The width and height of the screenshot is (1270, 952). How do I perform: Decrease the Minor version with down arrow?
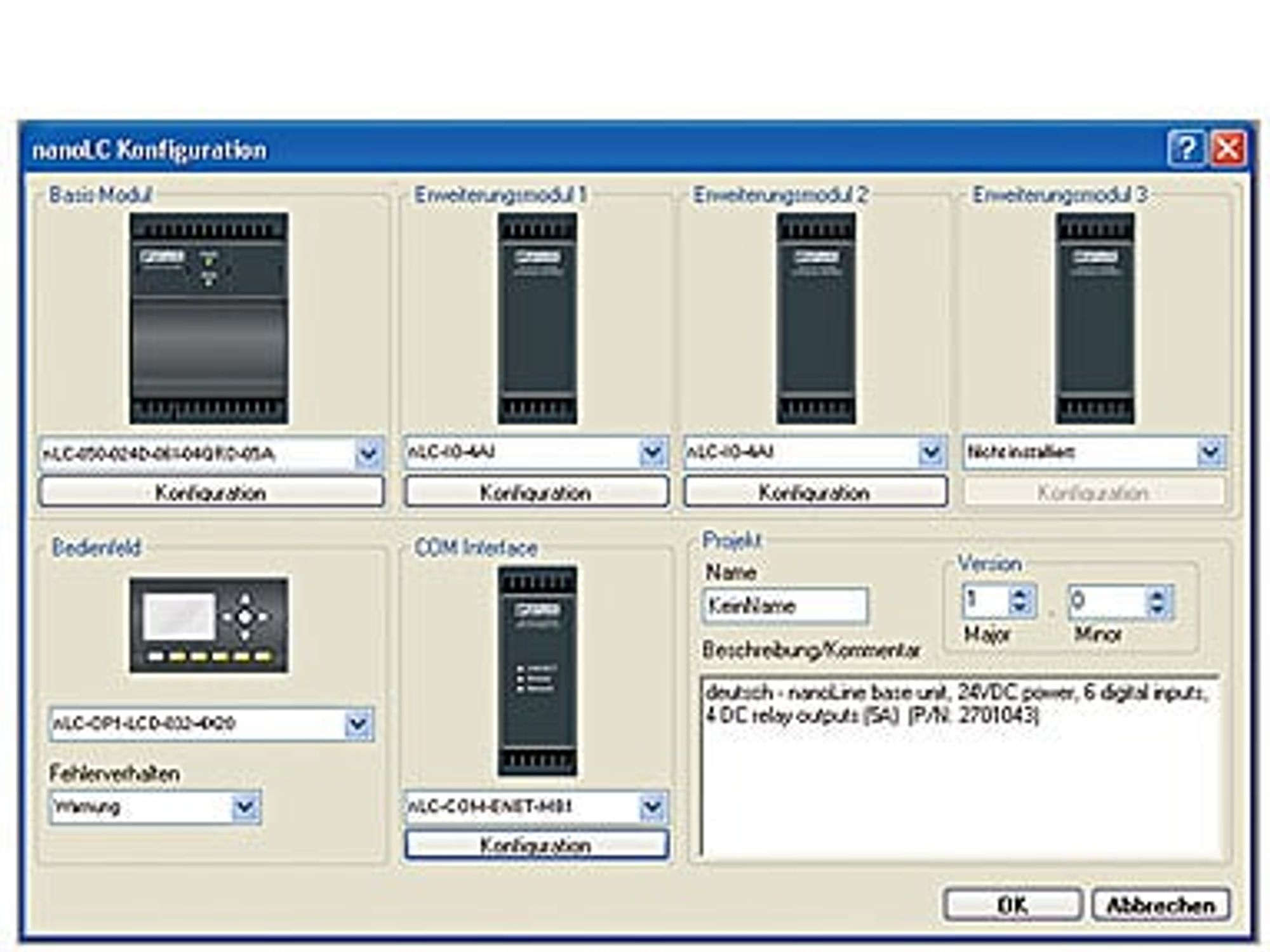[x=1158, y=610]
